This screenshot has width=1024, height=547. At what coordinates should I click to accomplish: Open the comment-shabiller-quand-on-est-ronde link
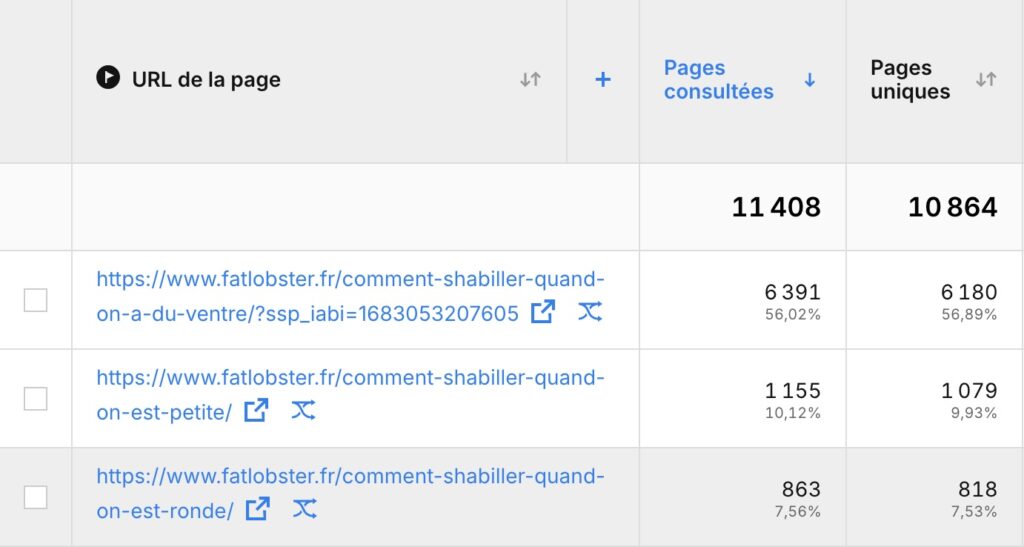click(x=350, y=493)
